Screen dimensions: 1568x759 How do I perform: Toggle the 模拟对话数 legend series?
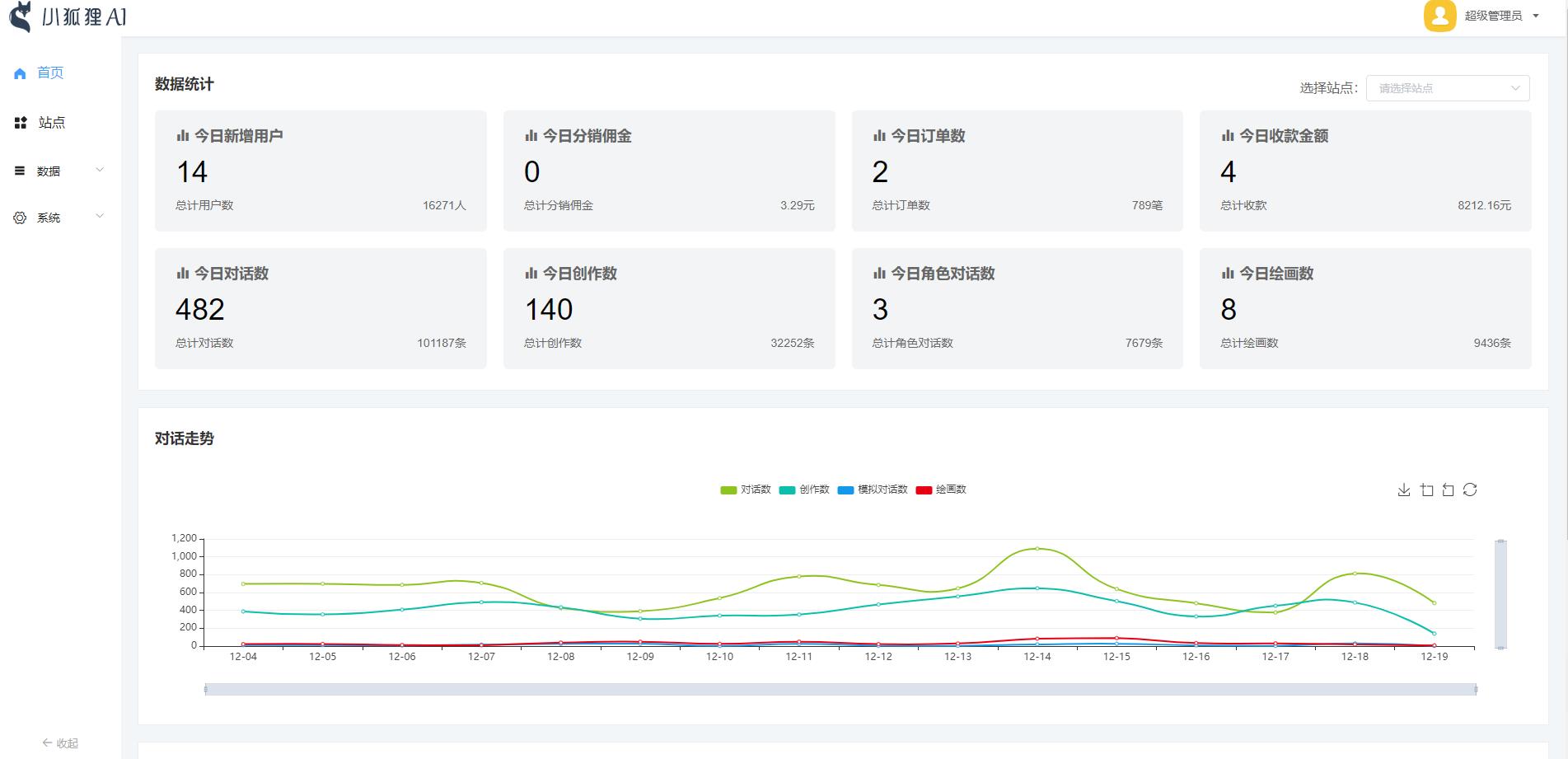873,490
